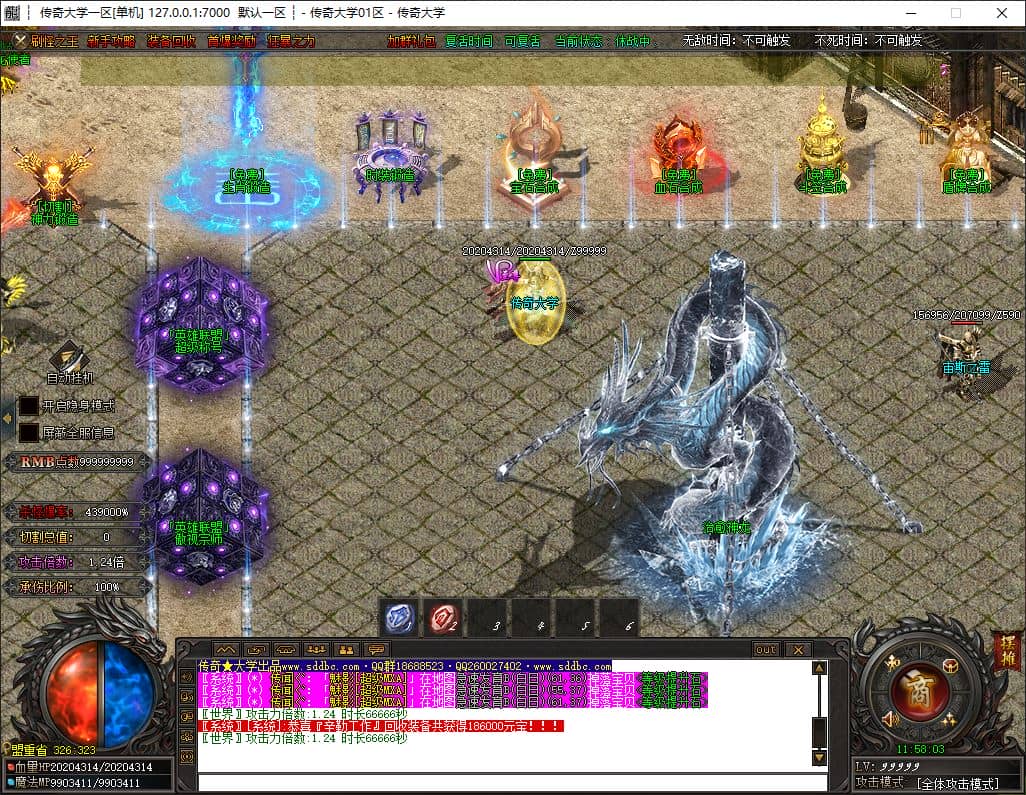This screenshot has width=1026, height=795.
Task: Click the chat scrollbar thumb
Action: pos(819,732)
